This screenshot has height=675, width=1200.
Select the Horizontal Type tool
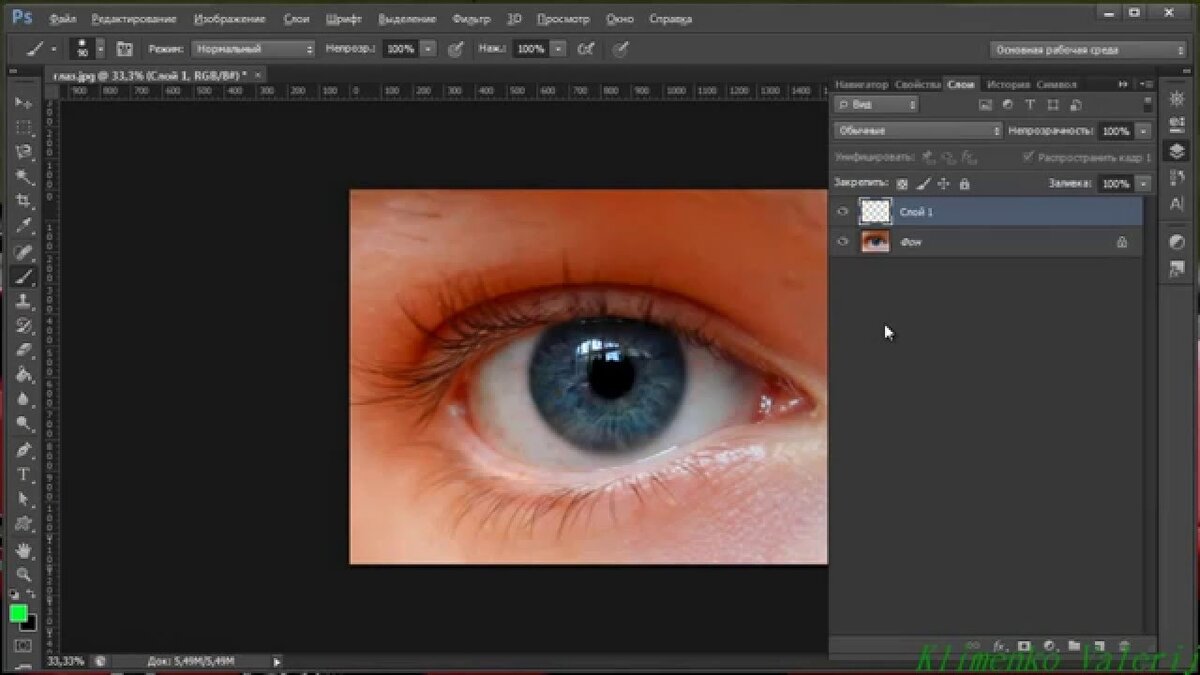24,474
